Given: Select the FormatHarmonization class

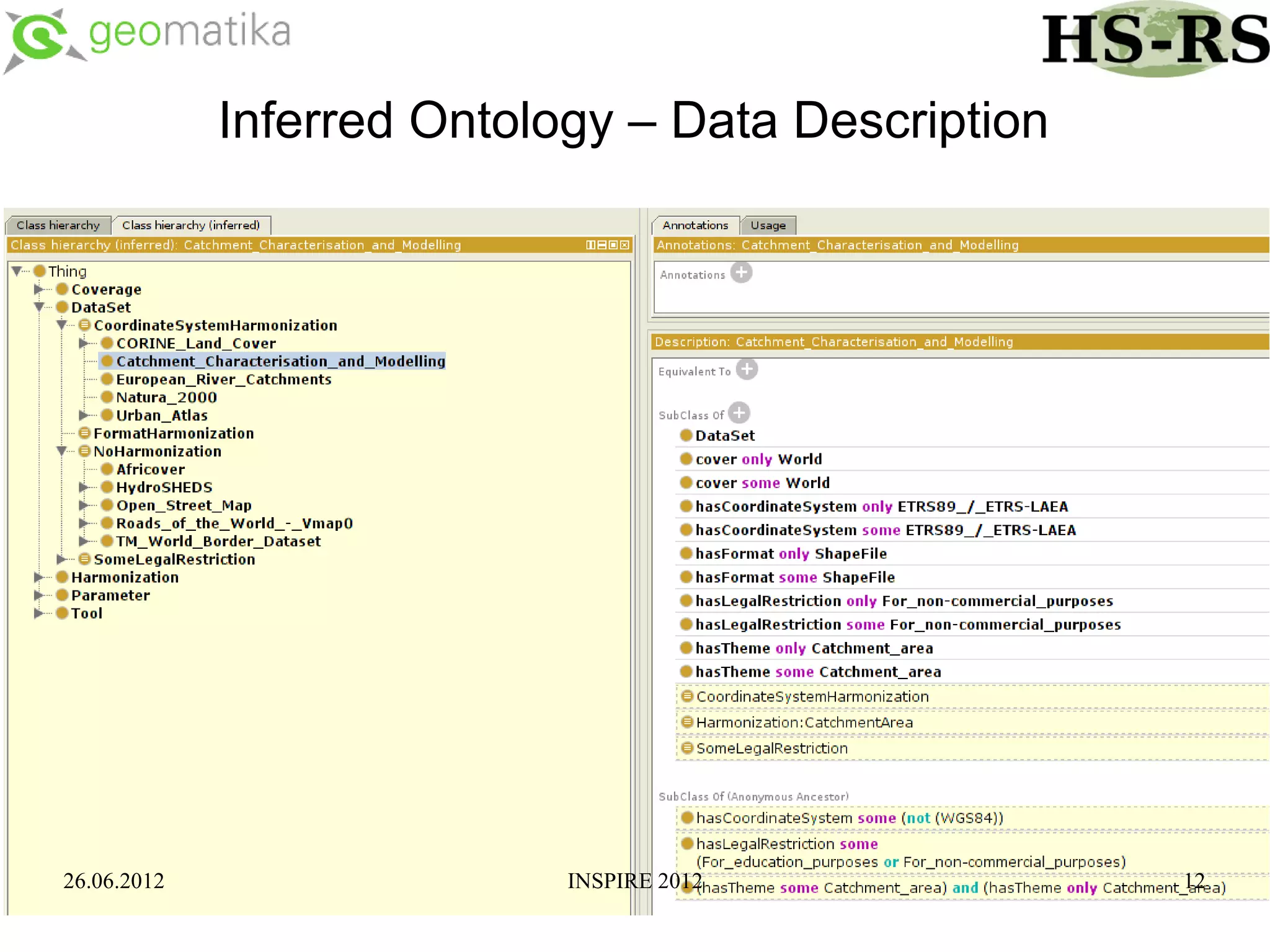Looking at the screenshot, I should coord(167,433).
